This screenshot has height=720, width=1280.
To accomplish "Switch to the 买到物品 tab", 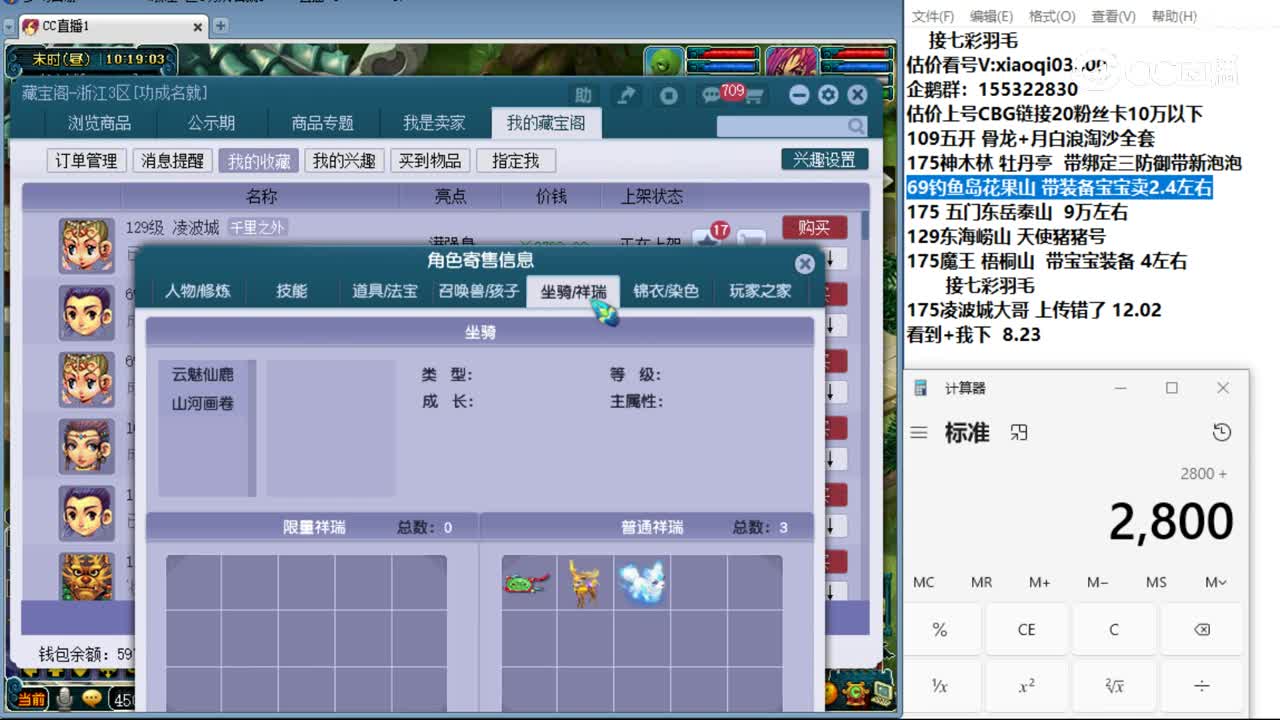I will point(430,160).
